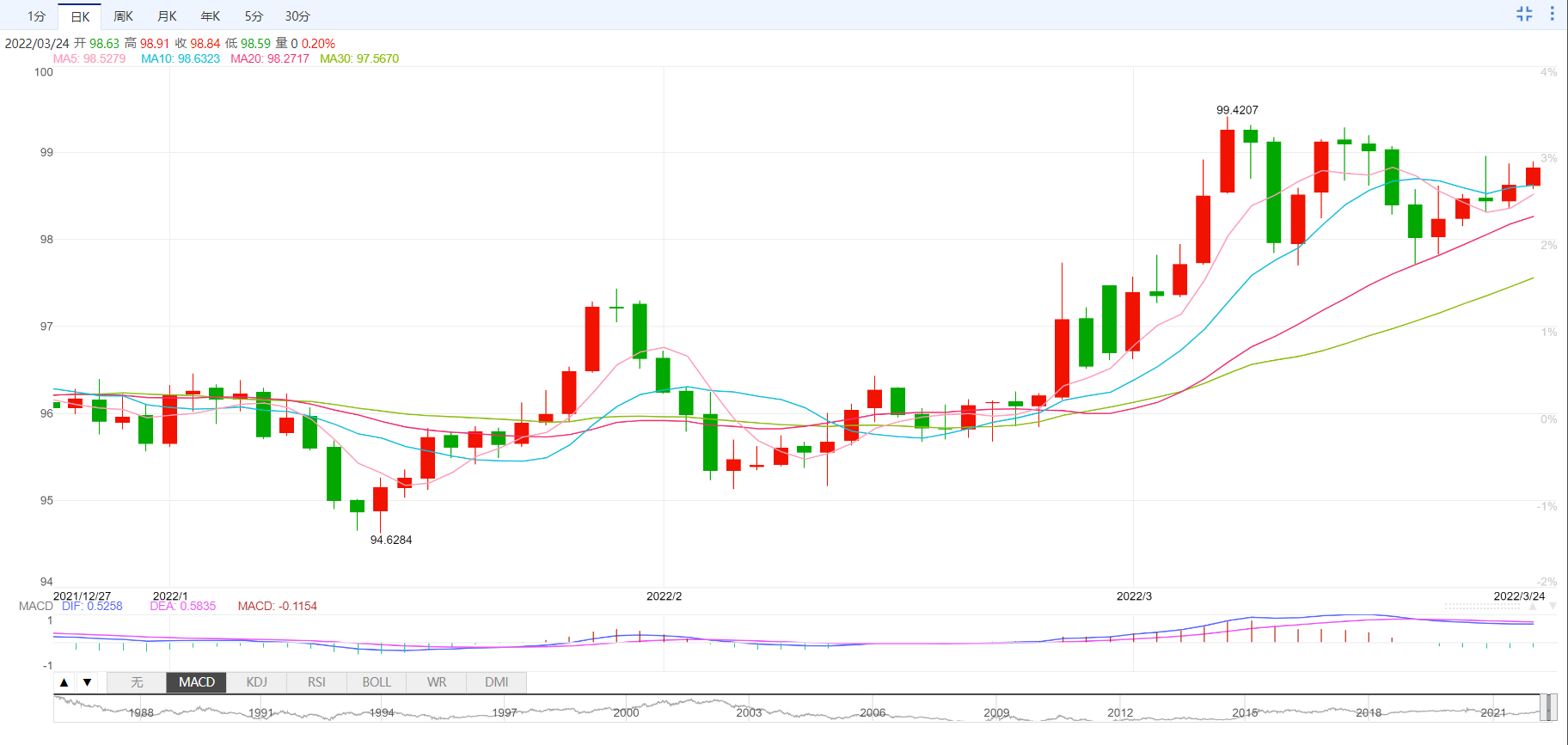Viewport: 1568px width, 745px height.
Task: Click the 2022/3 x-axis date label
Action: pos(1134,595)
